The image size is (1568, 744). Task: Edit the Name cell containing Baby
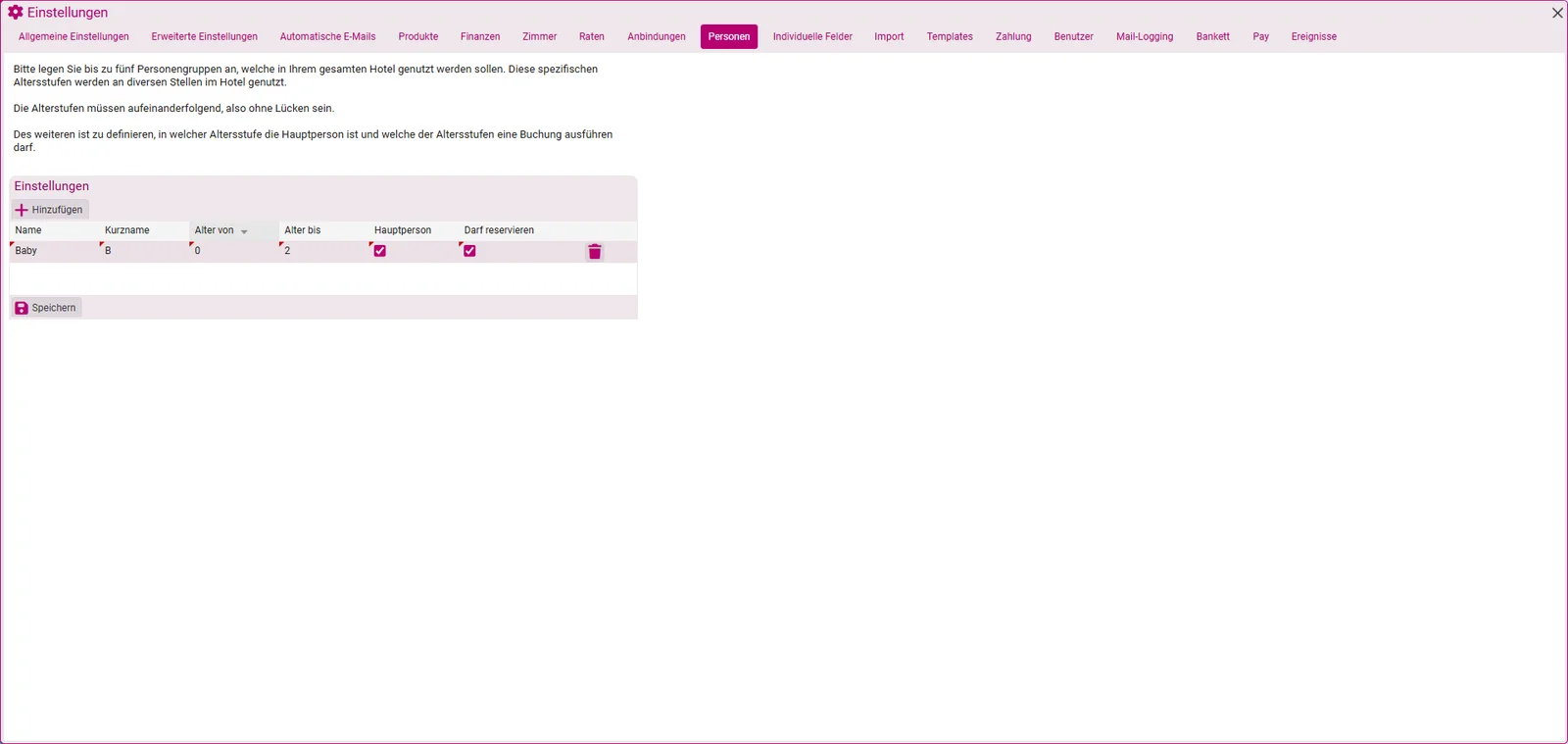54,251
